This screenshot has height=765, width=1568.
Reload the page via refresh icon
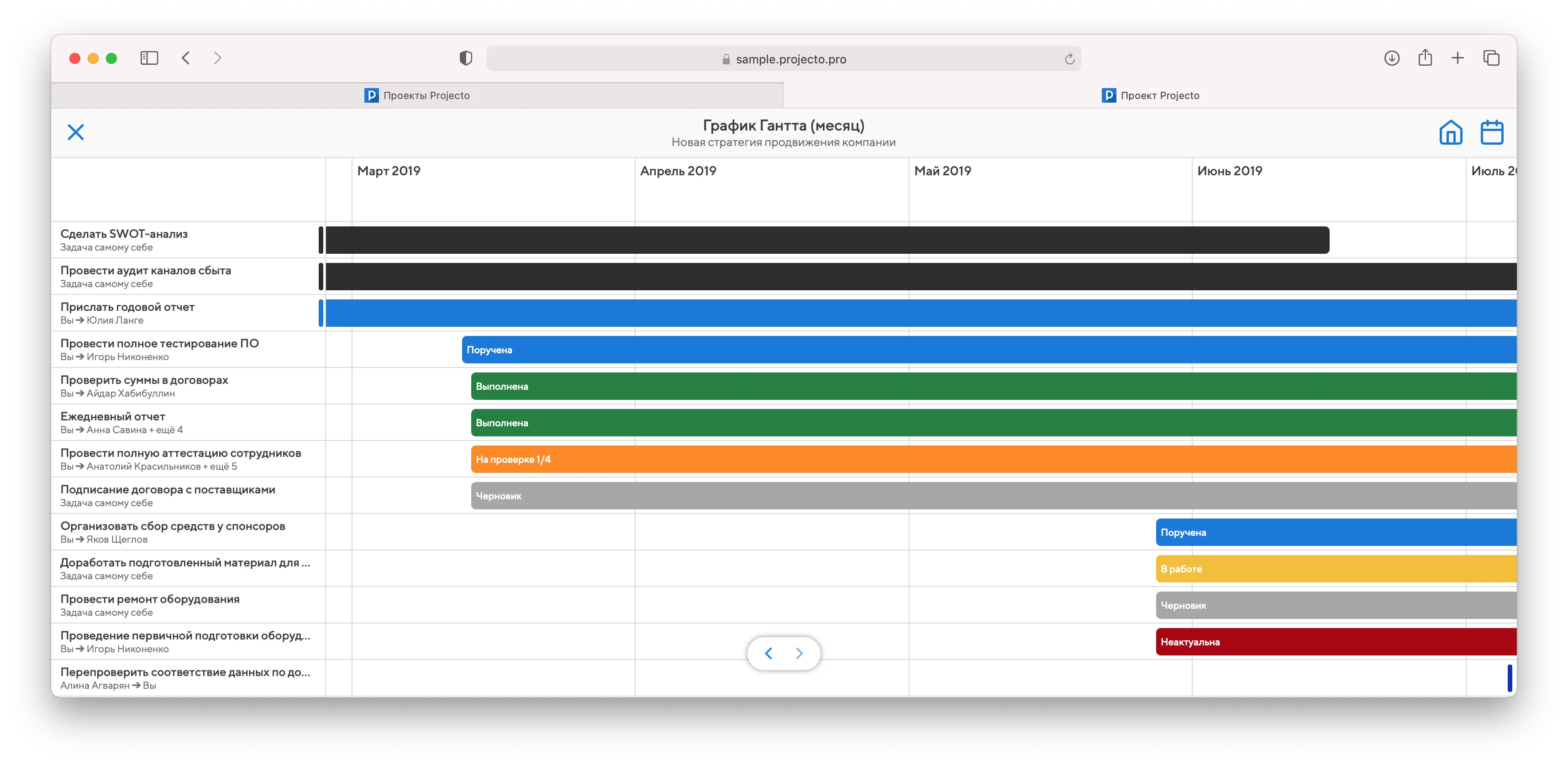pos(1069,59)
